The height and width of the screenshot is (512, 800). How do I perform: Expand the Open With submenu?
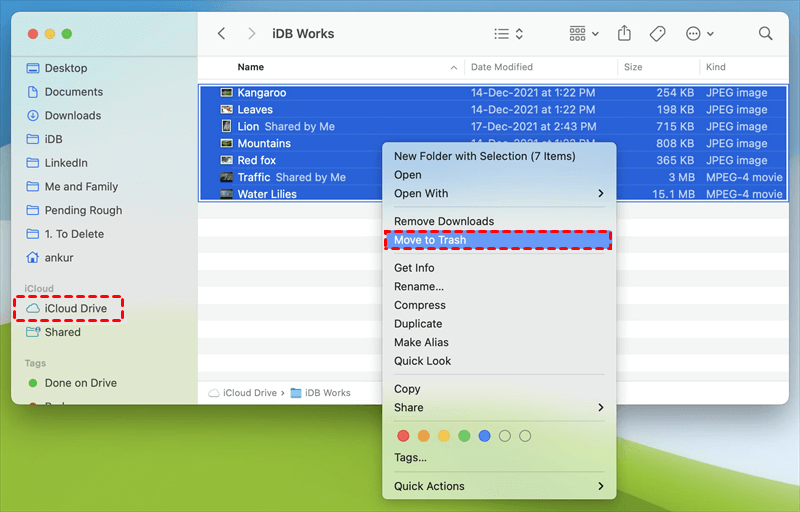[500, 193]
